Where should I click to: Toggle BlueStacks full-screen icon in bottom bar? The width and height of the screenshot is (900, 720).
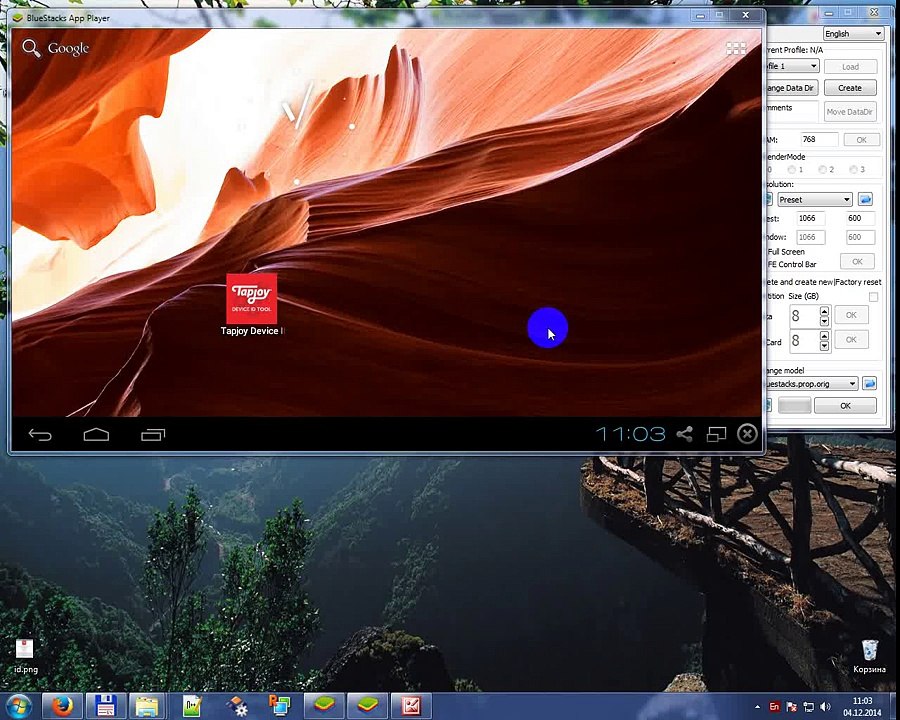716,434
